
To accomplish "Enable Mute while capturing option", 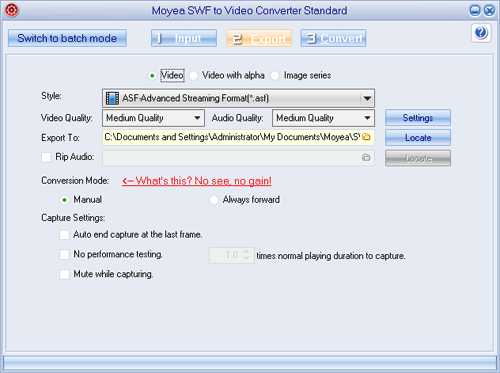I will point(64,274).
